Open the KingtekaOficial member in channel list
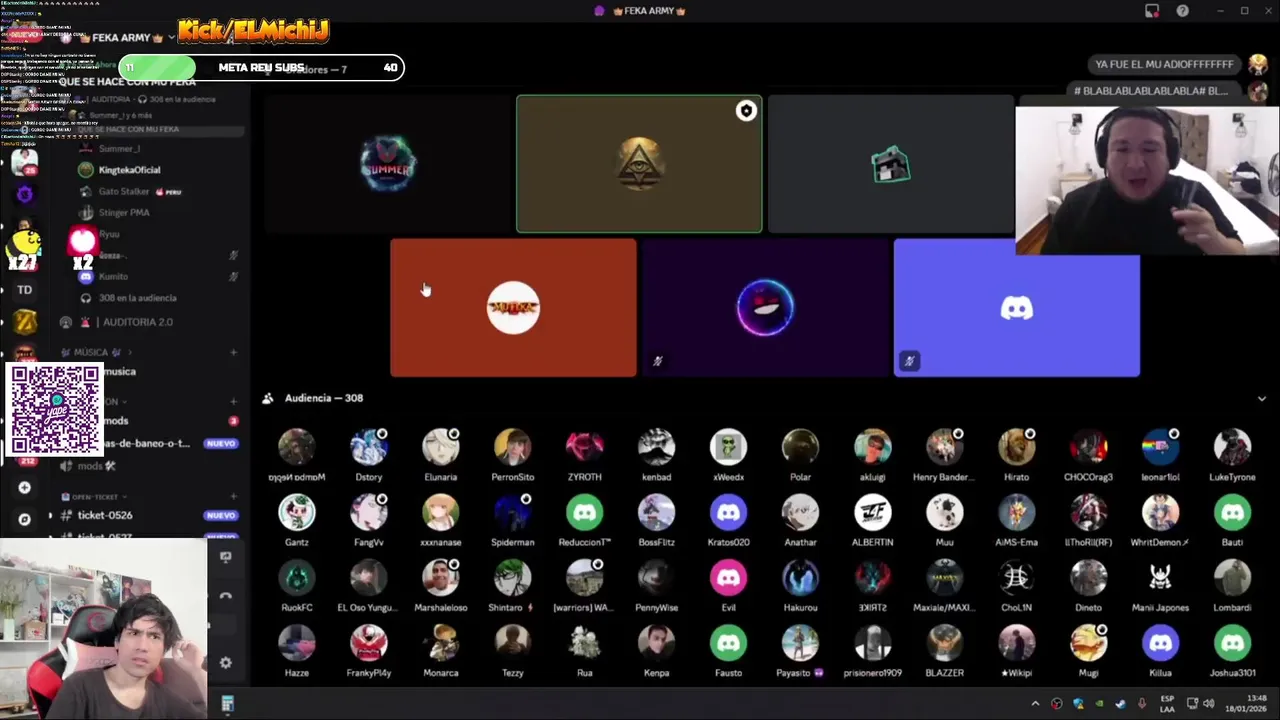Screen dimensions: 1280x720 pyautogui.click(x=130, y=170)
